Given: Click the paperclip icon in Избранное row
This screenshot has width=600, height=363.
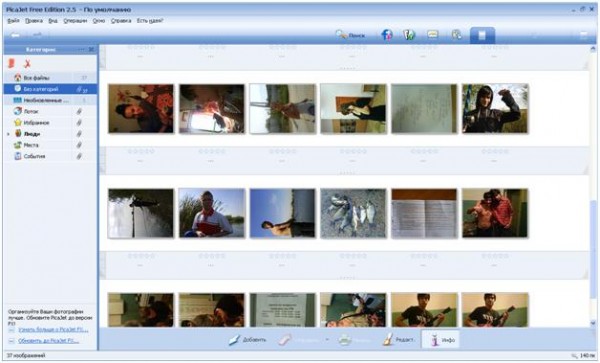Looking at the screenshot, I should pos(79,123).
